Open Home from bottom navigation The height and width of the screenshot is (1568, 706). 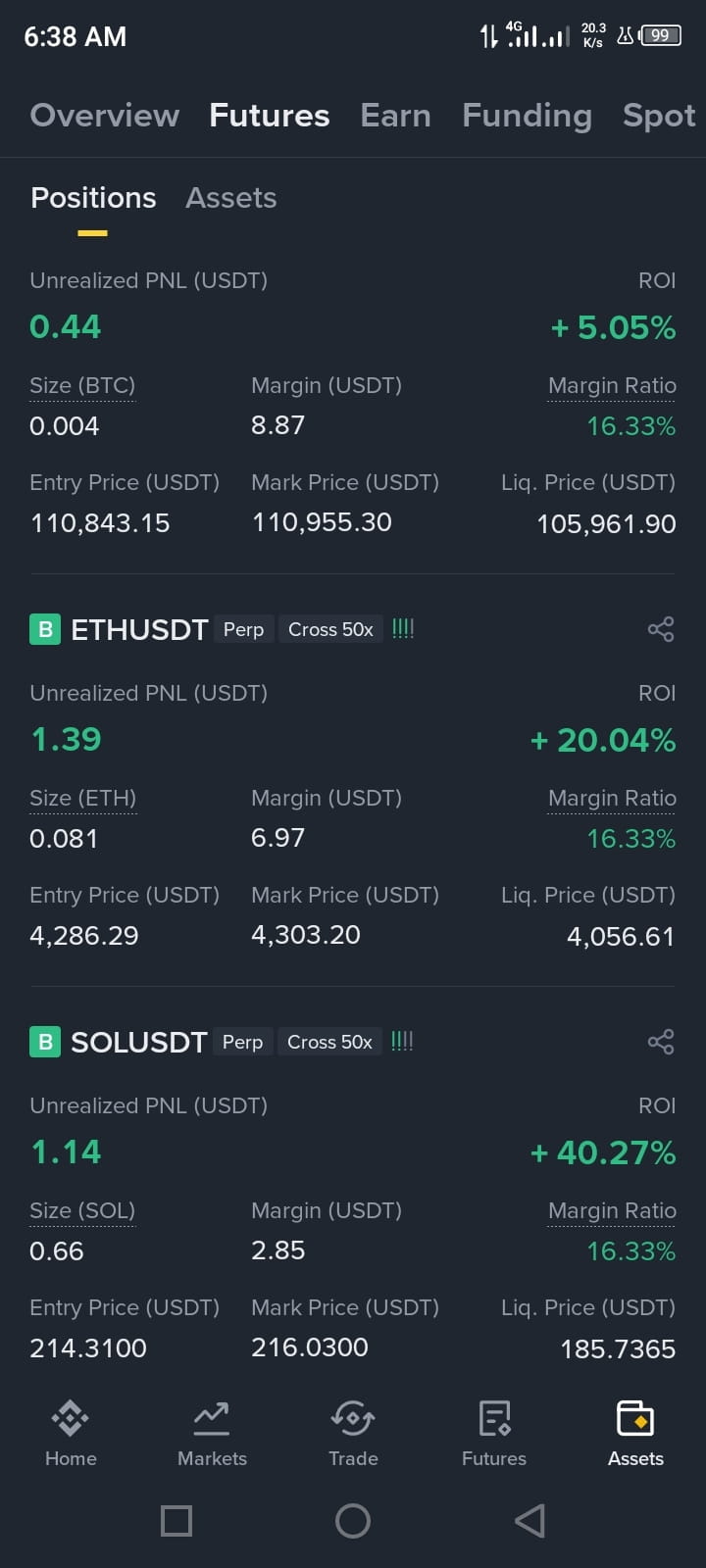(71, 1434)
